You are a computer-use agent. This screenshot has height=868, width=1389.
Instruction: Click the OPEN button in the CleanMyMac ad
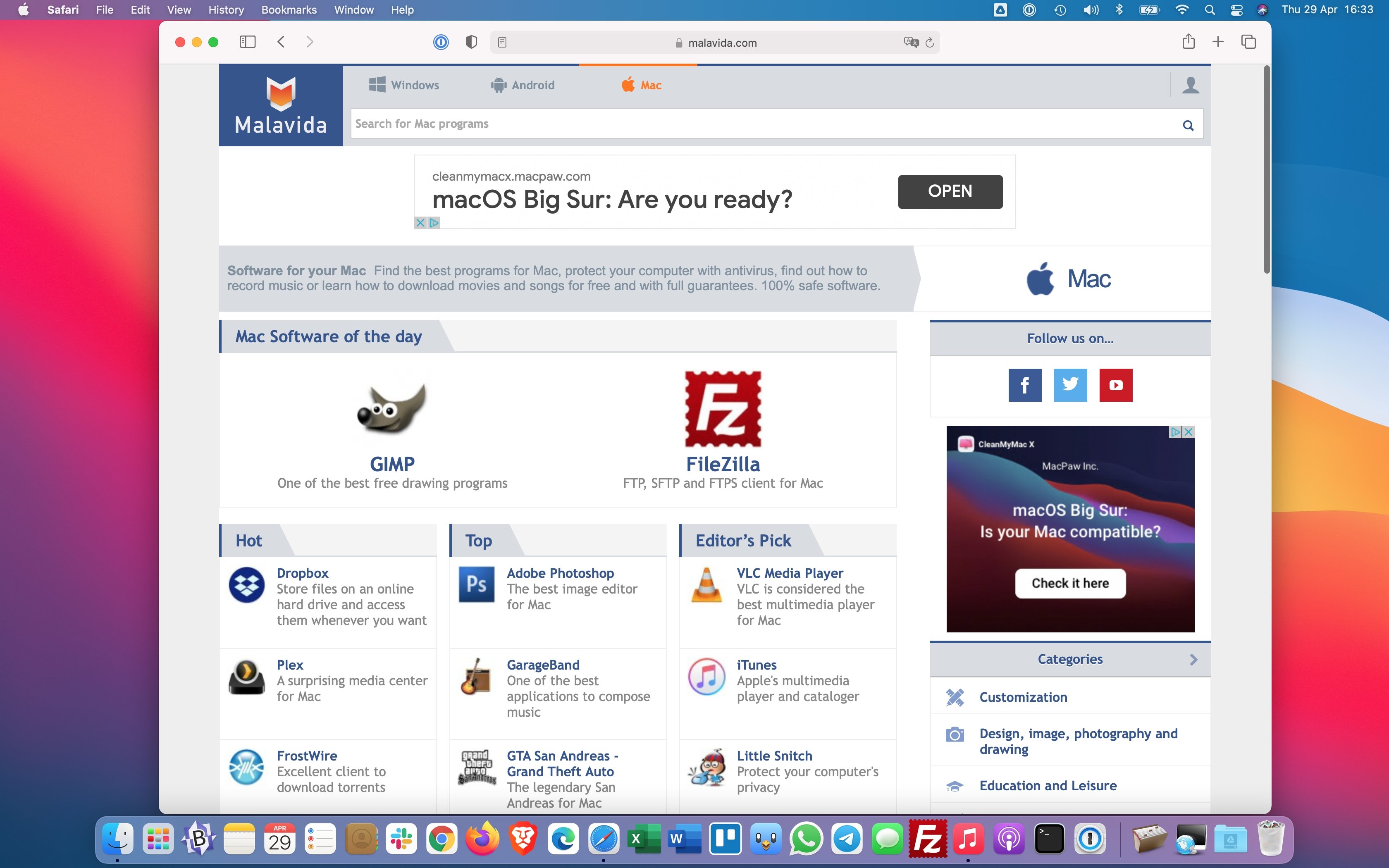[950, 191]
